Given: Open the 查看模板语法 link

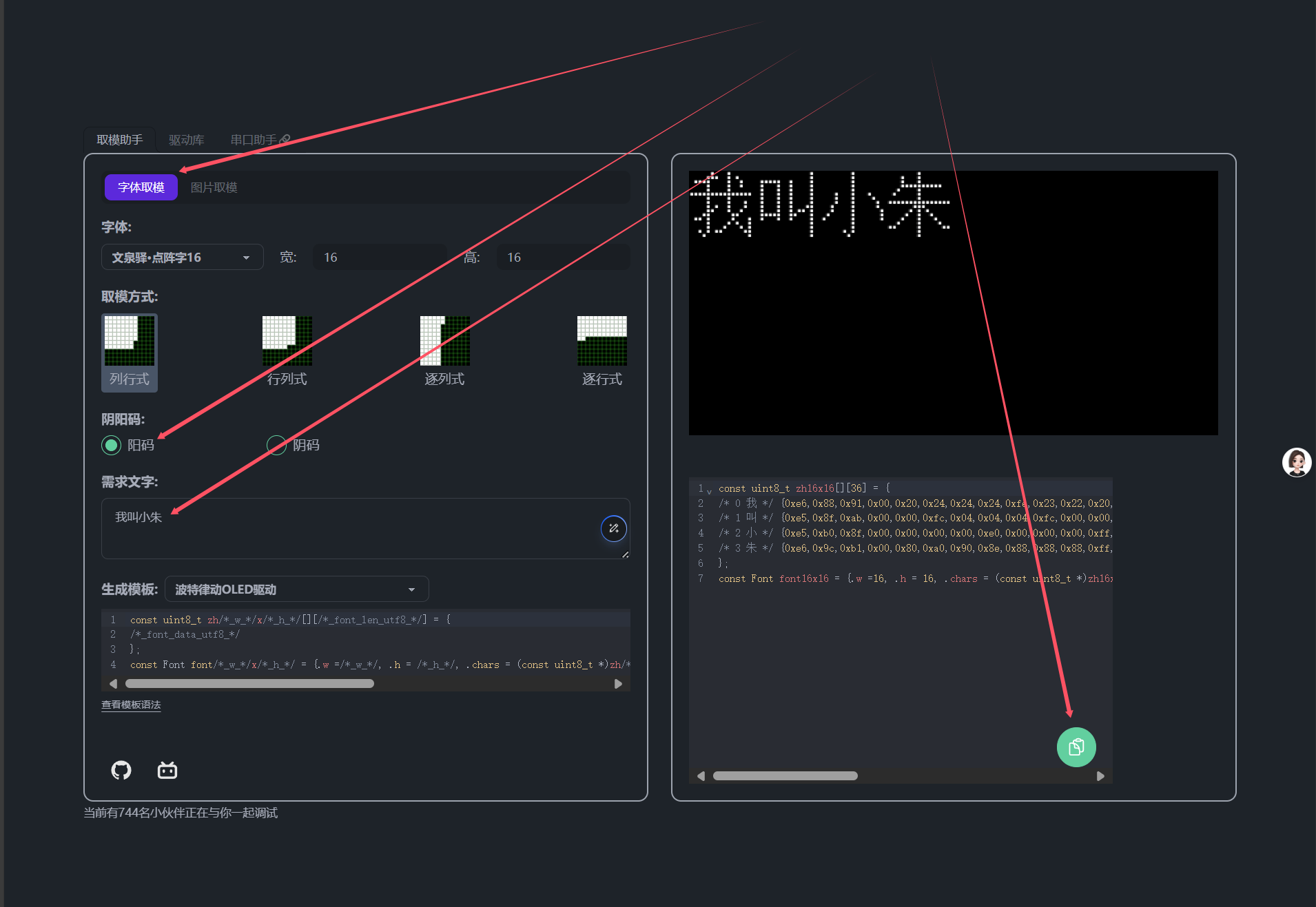Looking at the screenshot, I should [x=131, y=705].
